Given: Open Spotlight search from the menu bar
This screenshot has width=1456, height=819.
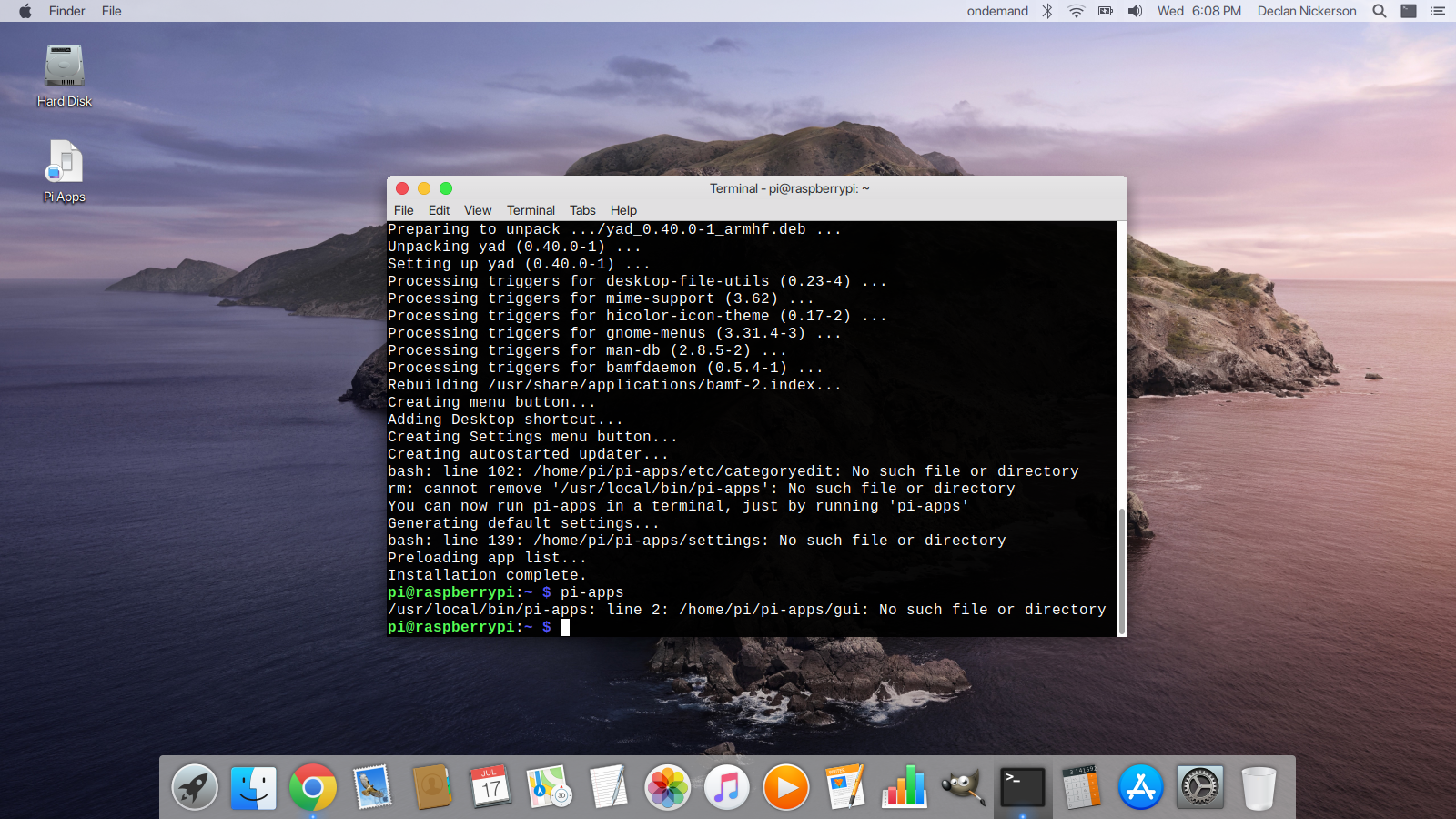Looking at the screenshot, I should click(1378, 11).
